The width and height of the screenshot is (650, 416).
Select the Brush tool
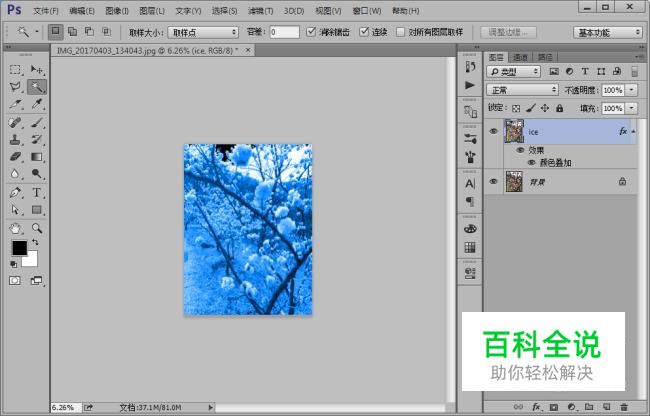(x=37, y=122)
